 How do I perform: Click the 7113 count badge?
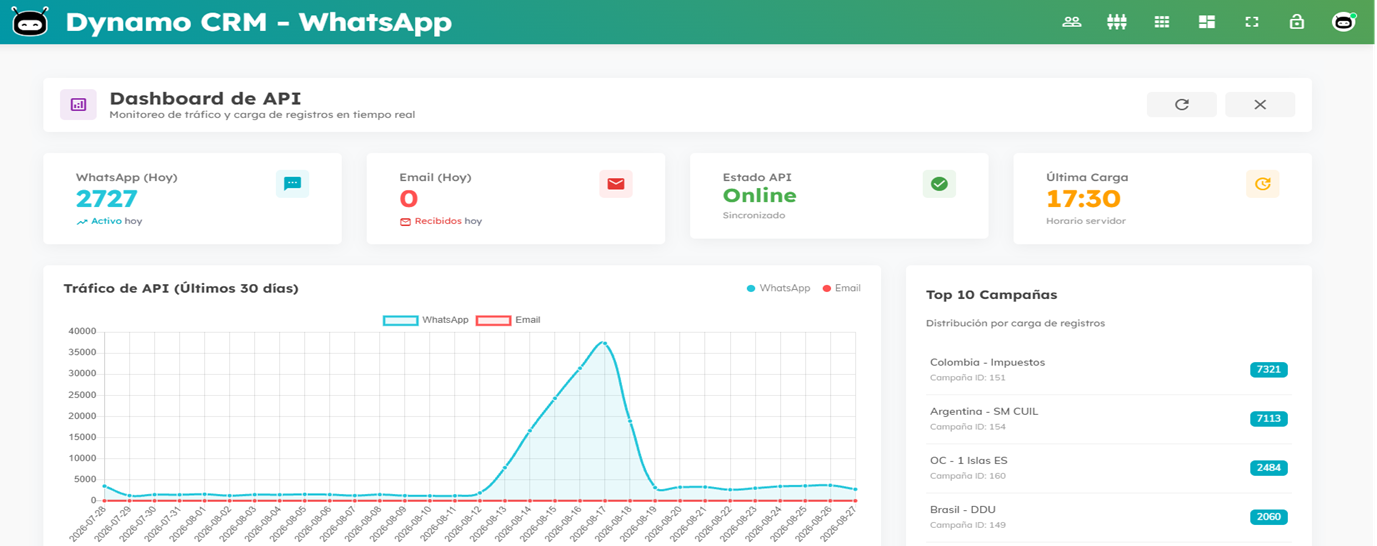[x=1268, y=418]
